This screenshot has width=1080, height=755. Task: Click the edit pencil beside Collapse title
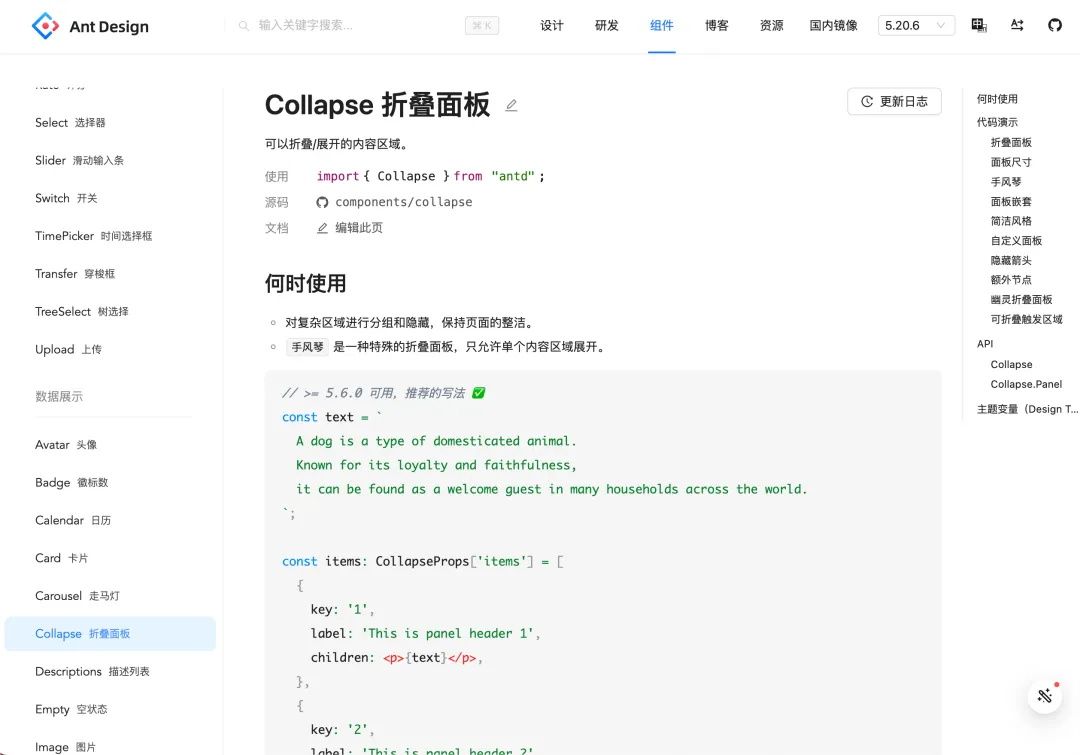pos(511,105)
